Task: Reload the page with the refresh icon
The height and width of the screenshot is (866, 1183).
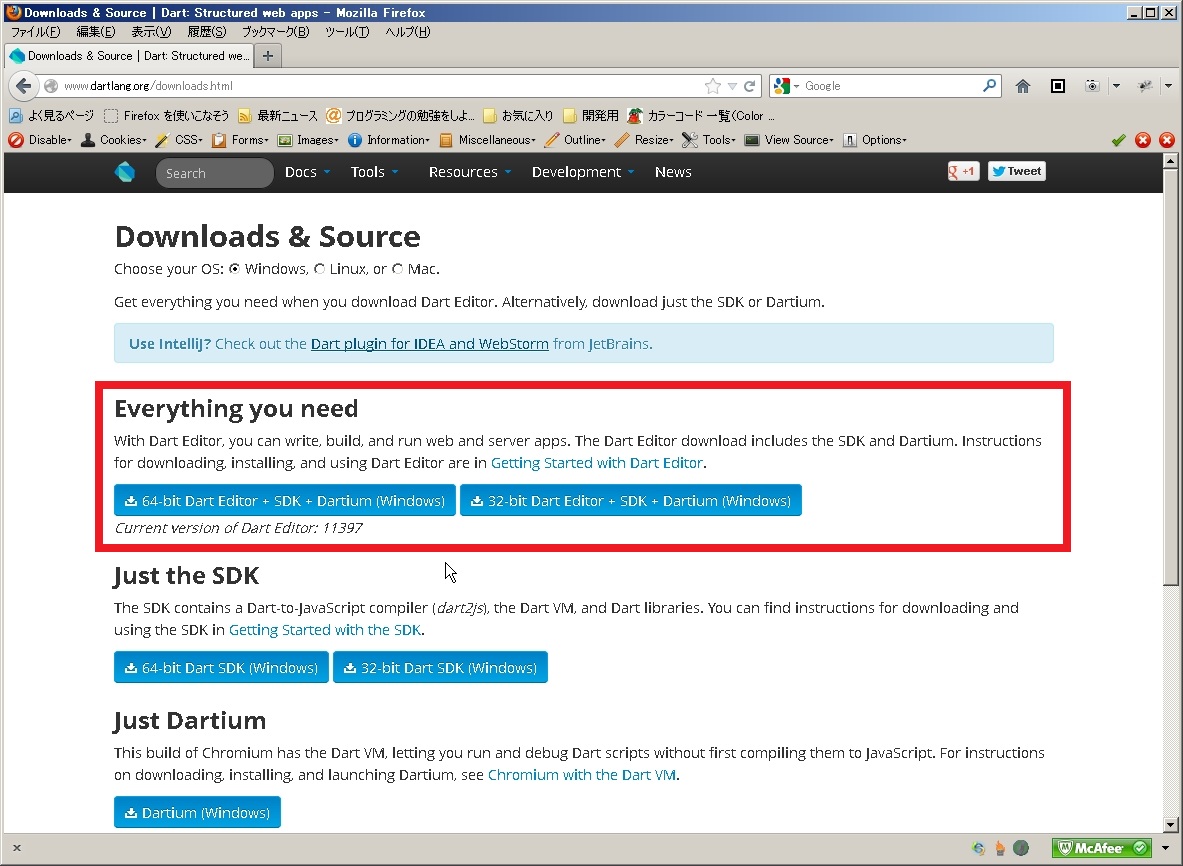Action: pyautogui.click(x=749, y=86)
